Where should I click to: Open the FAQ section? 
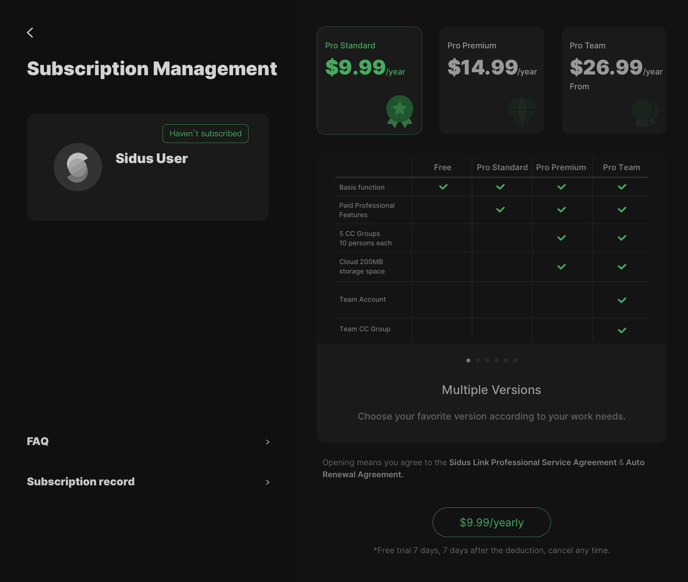pos(148,442)
